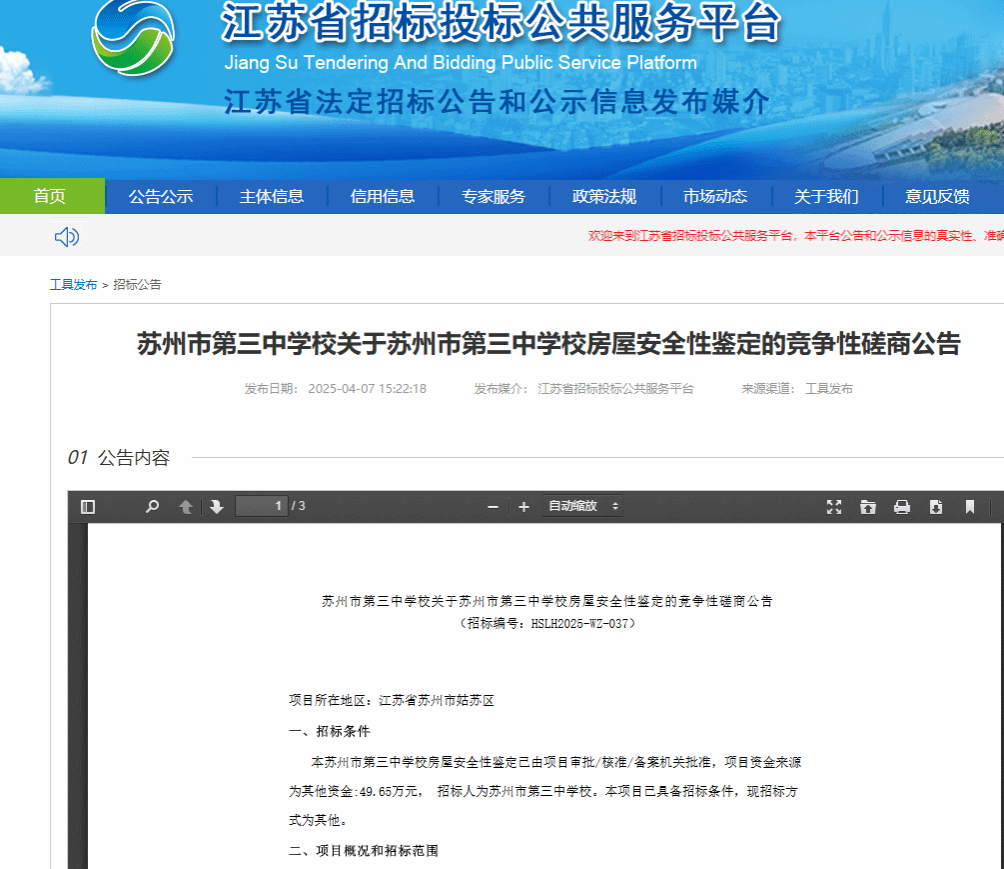Open a file in PDF viewer
1004x869 pixels.
868,507
